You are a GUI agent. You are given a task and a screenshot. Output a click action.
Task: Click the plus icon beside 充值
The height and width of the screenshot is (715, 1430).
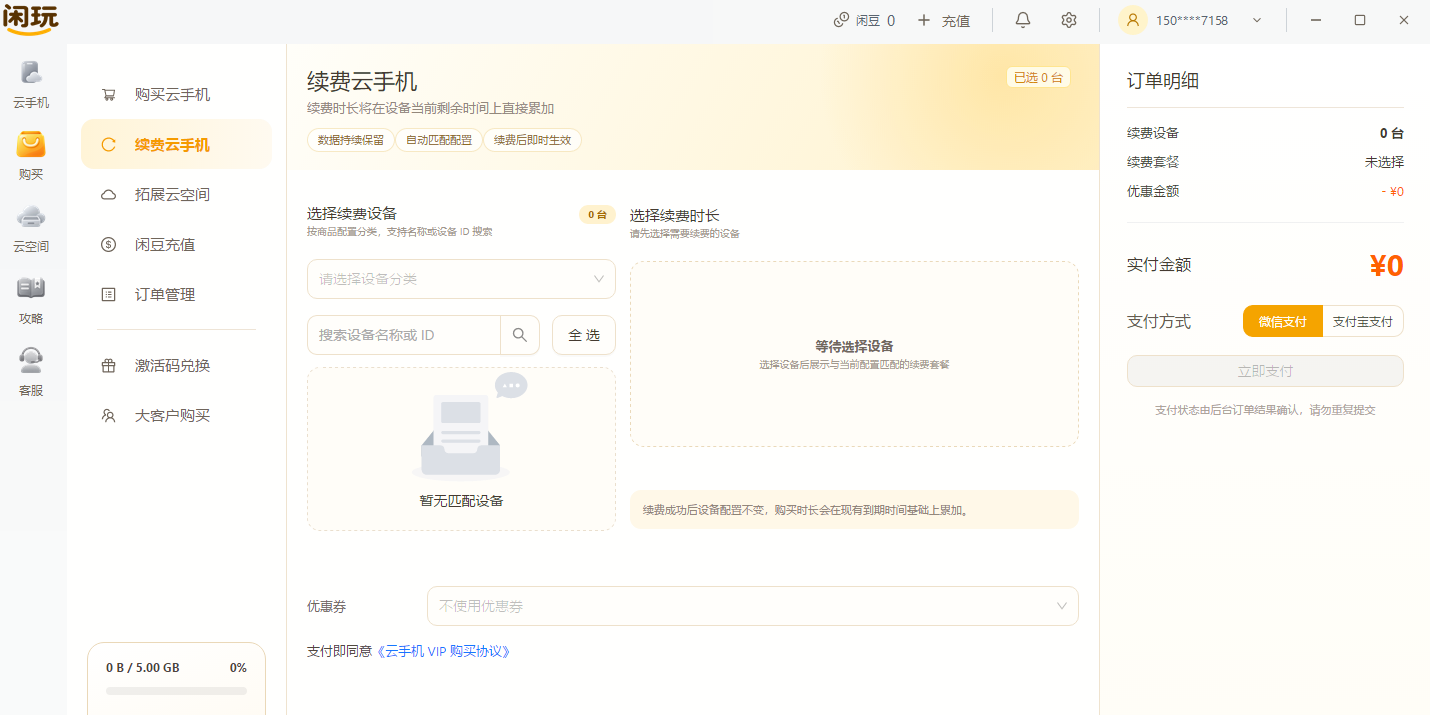(x=924, y=20)
